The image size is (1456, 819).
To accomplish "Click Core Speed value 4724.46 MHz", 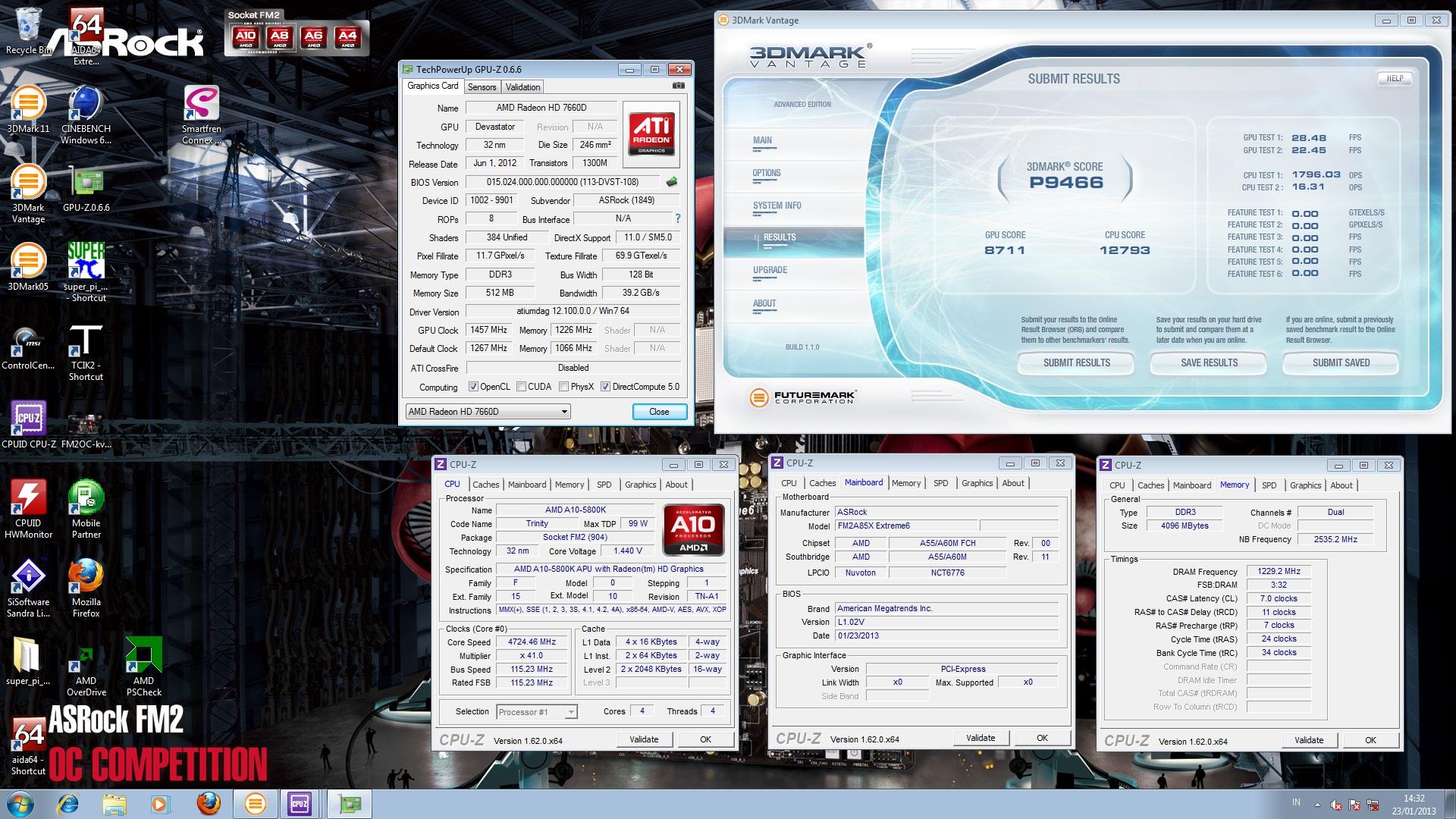I will coord(532,642).
